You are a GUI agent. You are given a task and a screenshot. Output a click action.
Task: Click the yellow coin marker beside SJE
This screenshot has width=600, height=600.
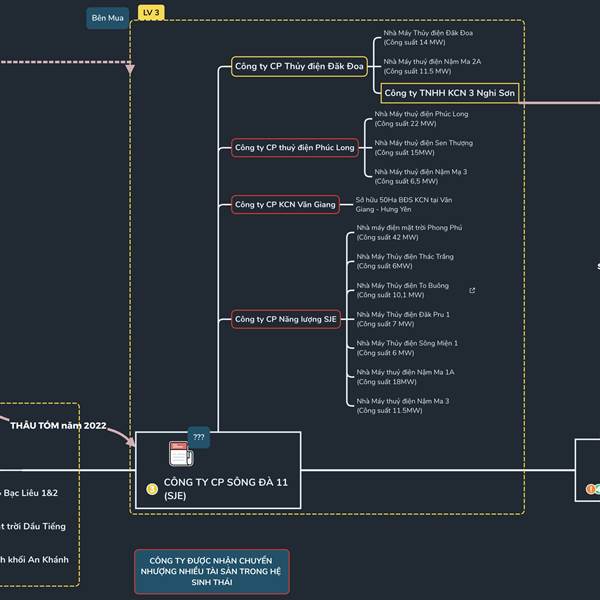click(152, 489)
